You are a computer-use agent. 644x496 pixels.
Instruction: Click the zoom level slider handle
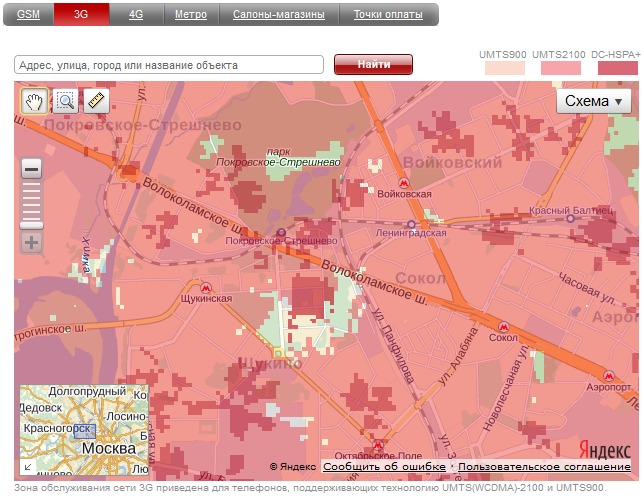[32, 226]
